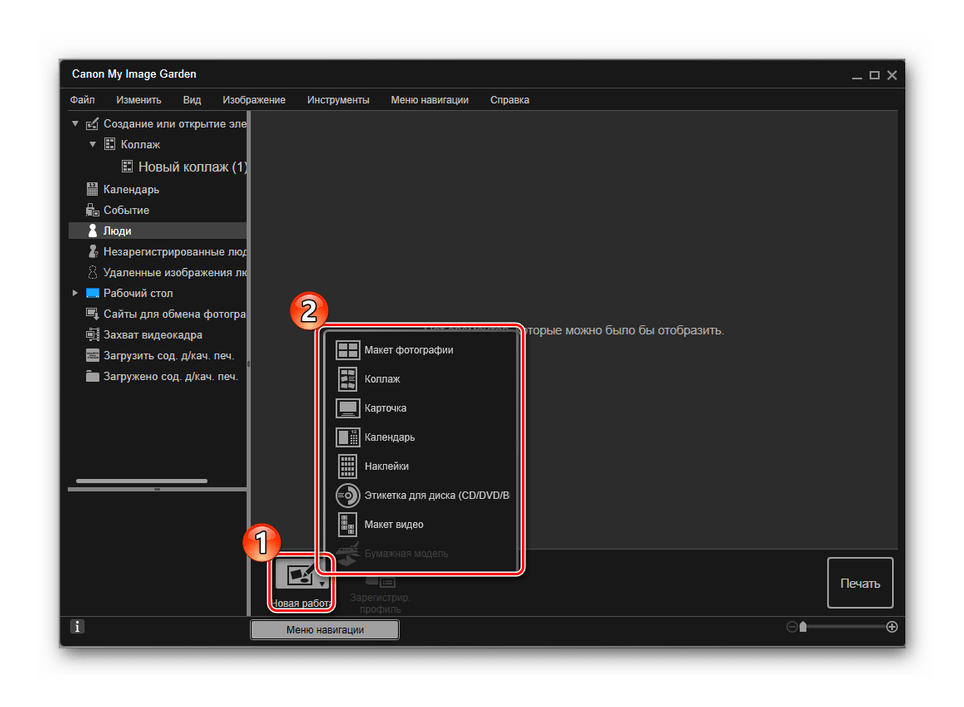Open the Инструменты menu
The height and width of the screenshot is (707, 964).
338,100
